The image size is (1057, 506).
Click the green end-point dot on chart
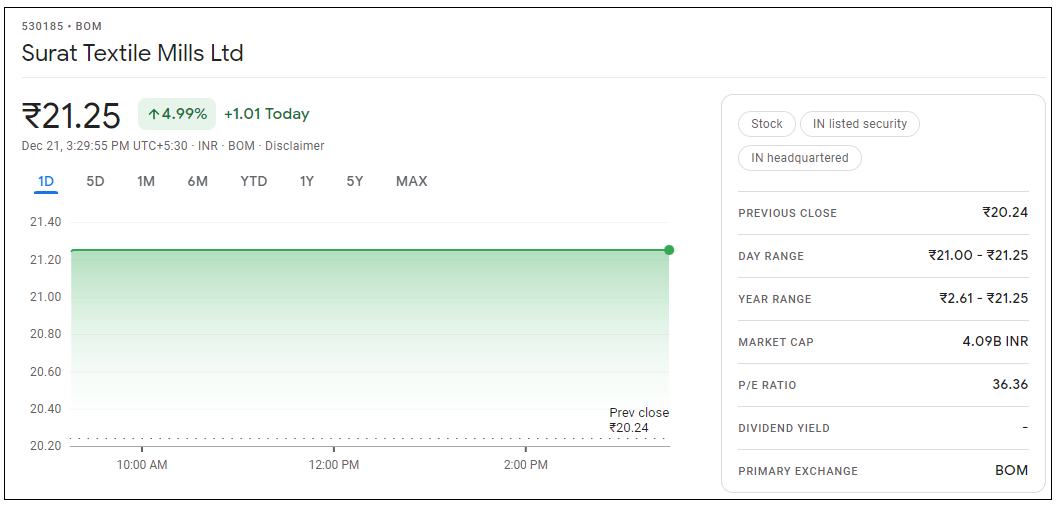coord(669,250)
